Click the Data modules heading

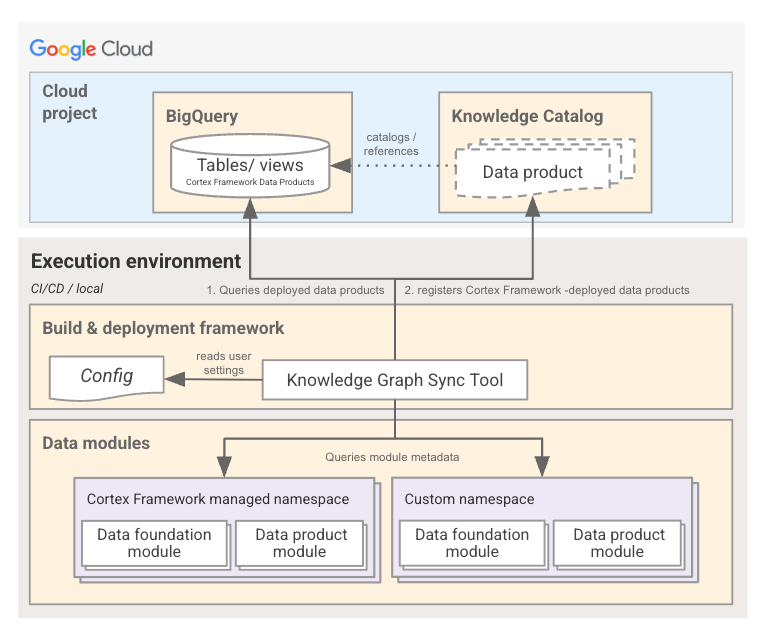(96, 443)
